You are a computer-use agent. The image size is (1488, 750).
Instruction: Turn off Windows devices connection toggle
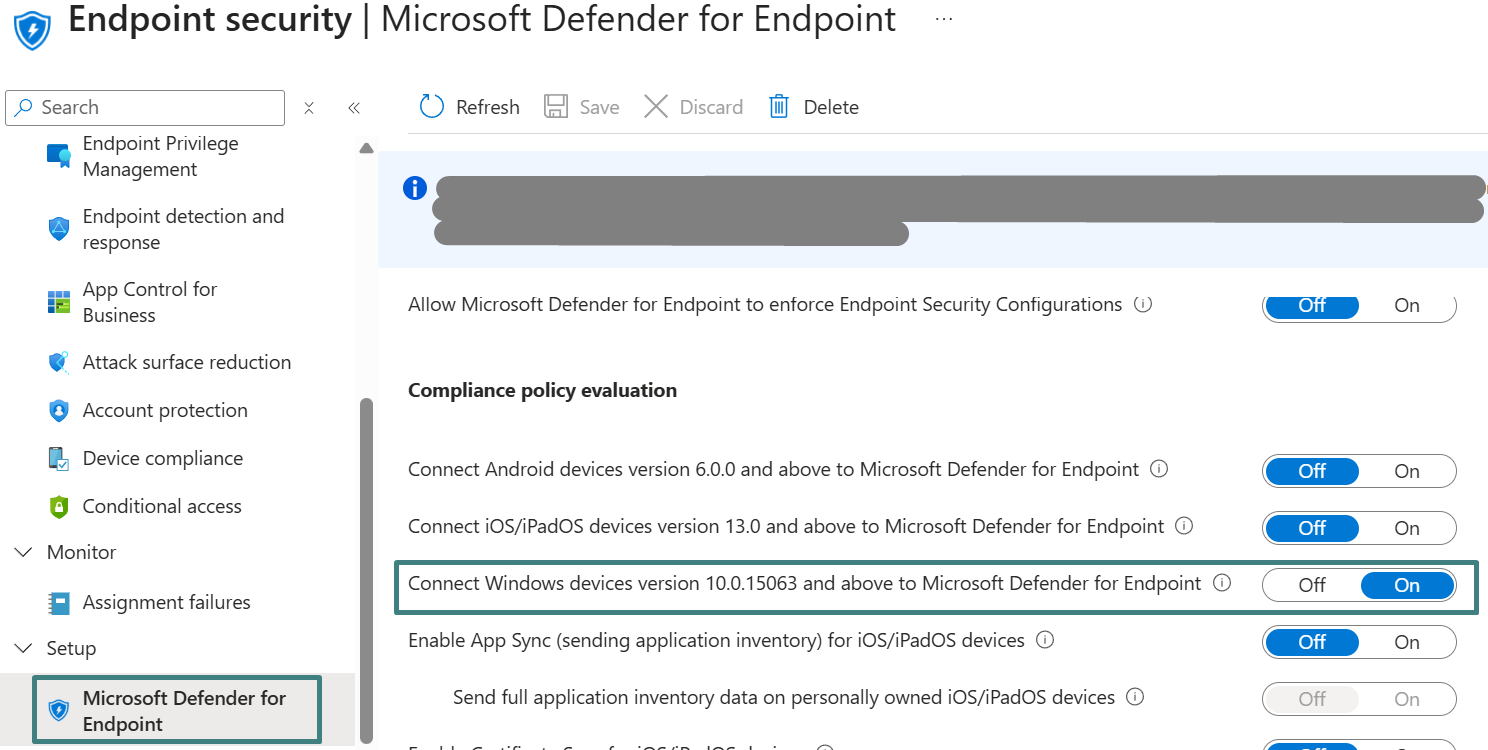(1312, 585)
